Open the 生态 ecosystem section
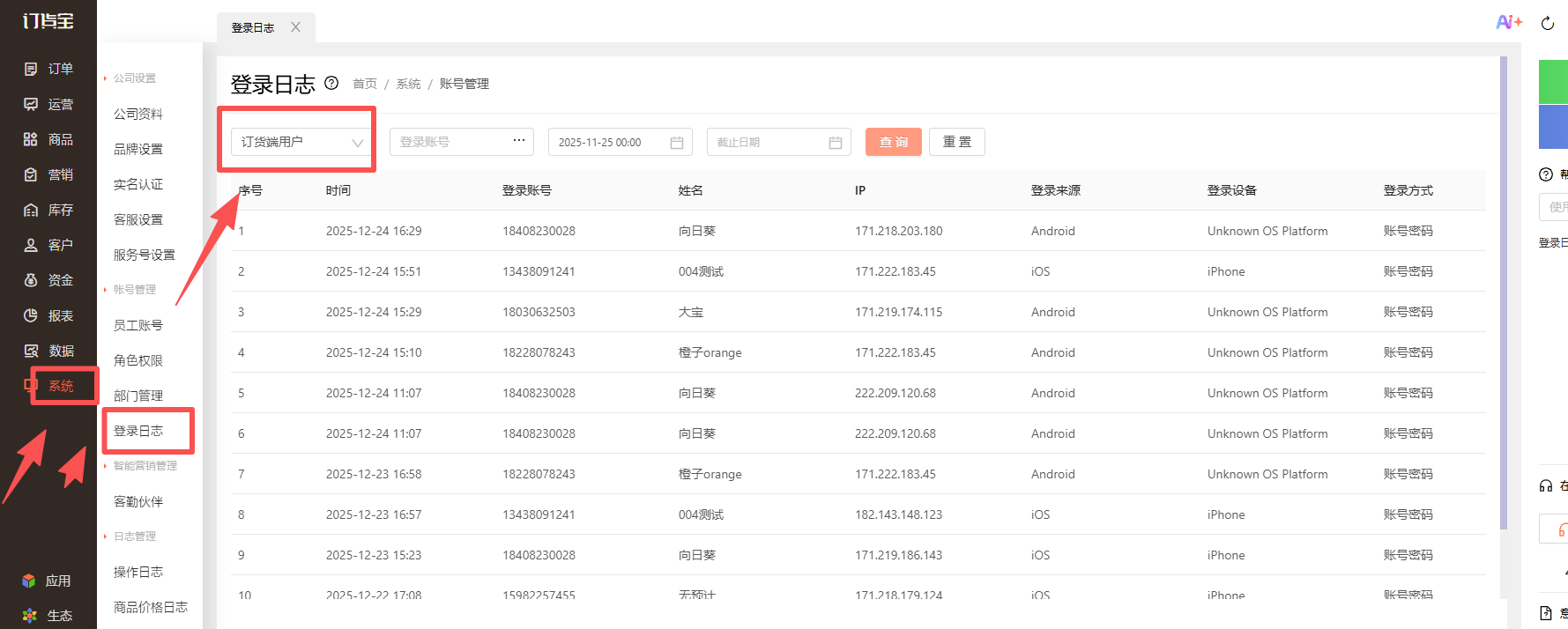Screen dimensions: 1568x629 (47, 616)
